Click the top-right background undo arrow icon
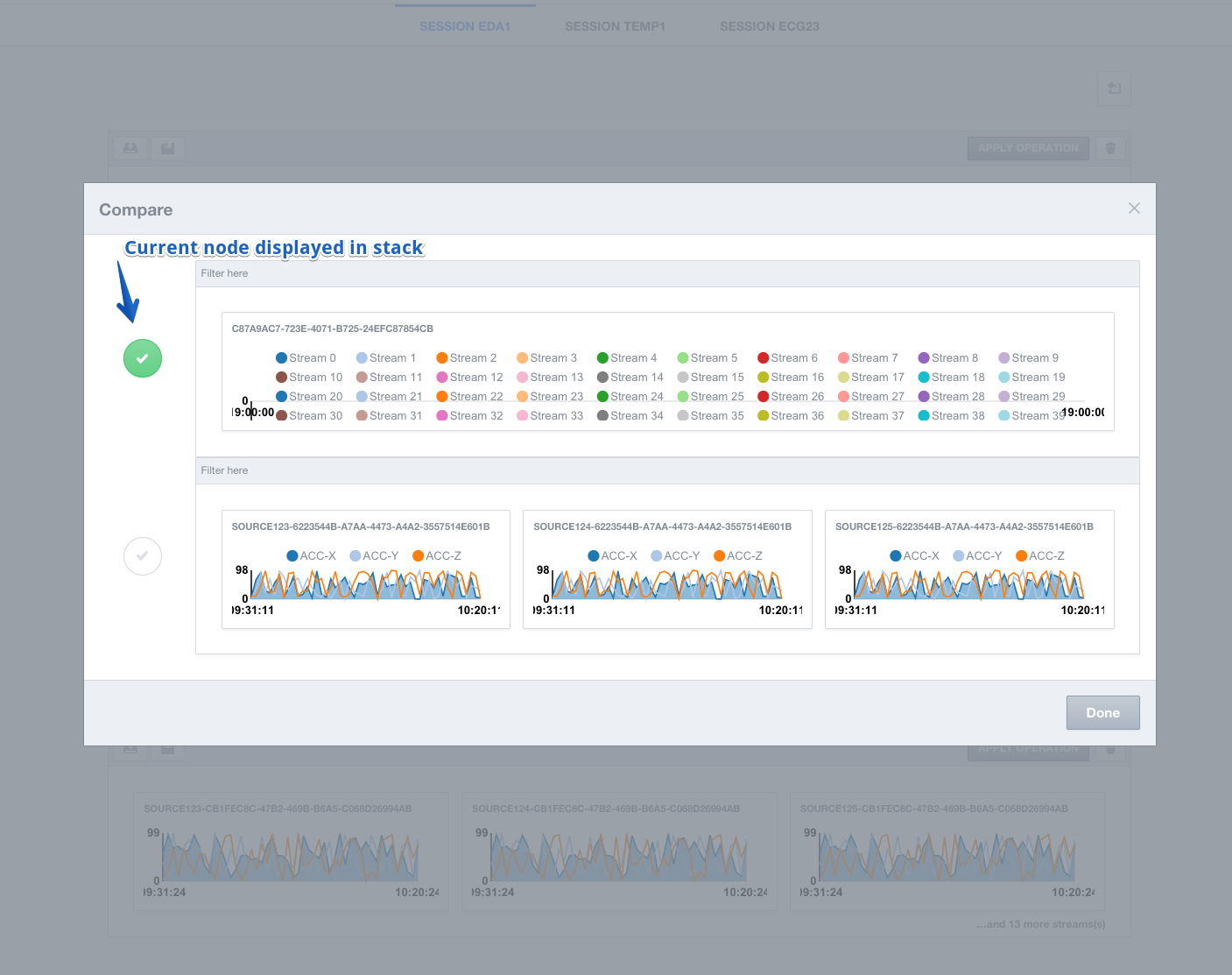The width and height of the screenshot is (1232, 975). tap(1114, 88)
